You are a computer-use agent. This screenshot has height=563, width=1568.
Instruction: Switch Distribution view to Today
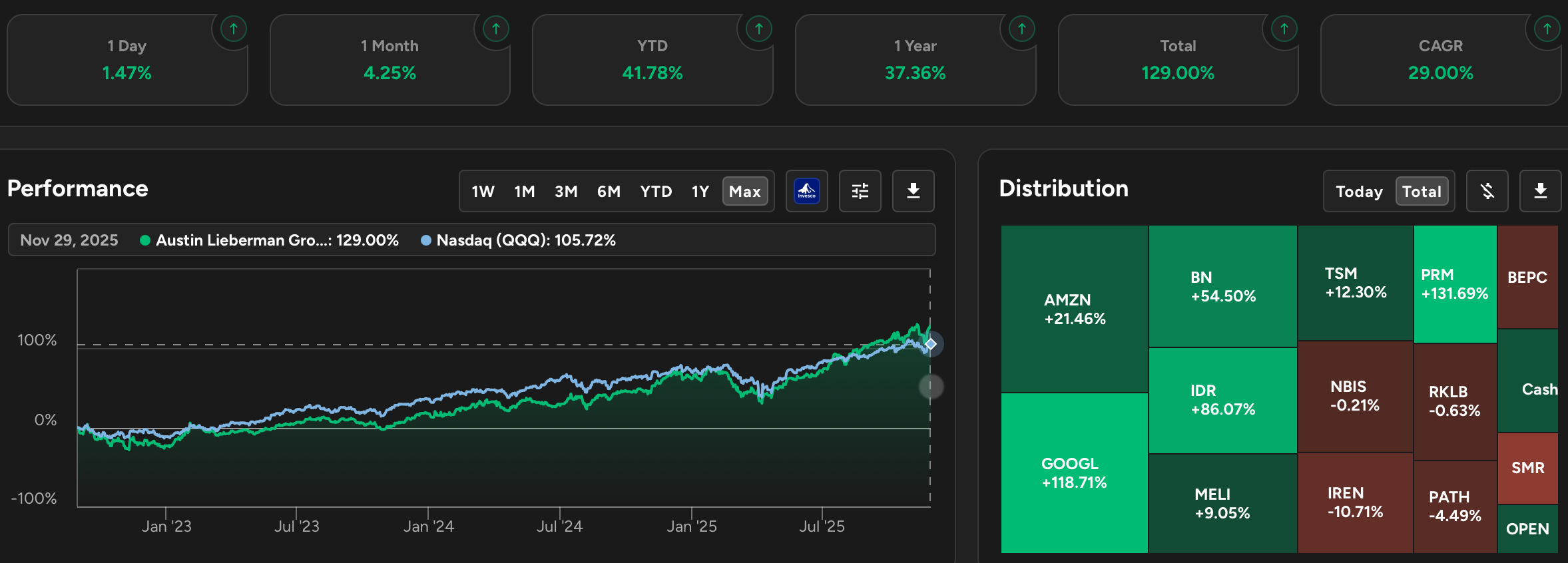point(1359,192)
